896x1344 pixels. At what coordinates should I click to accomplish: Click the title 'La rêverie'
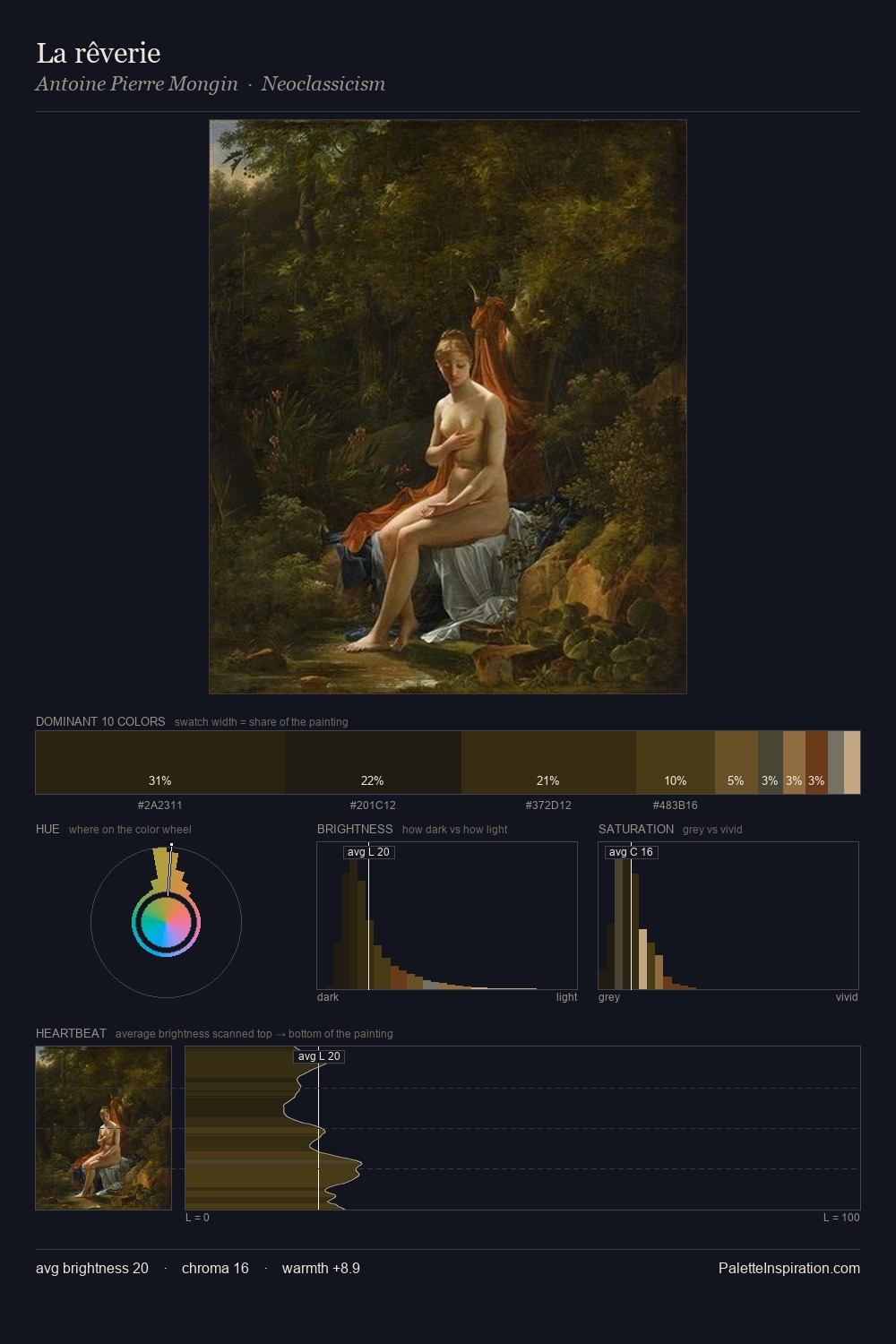click(x=99, y=53)
